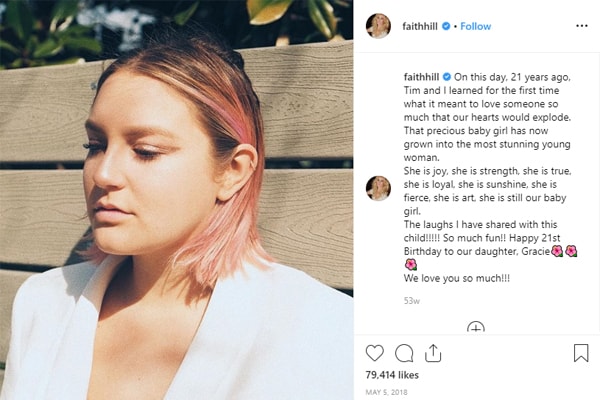Share the post using the share icon

point(433,353)
